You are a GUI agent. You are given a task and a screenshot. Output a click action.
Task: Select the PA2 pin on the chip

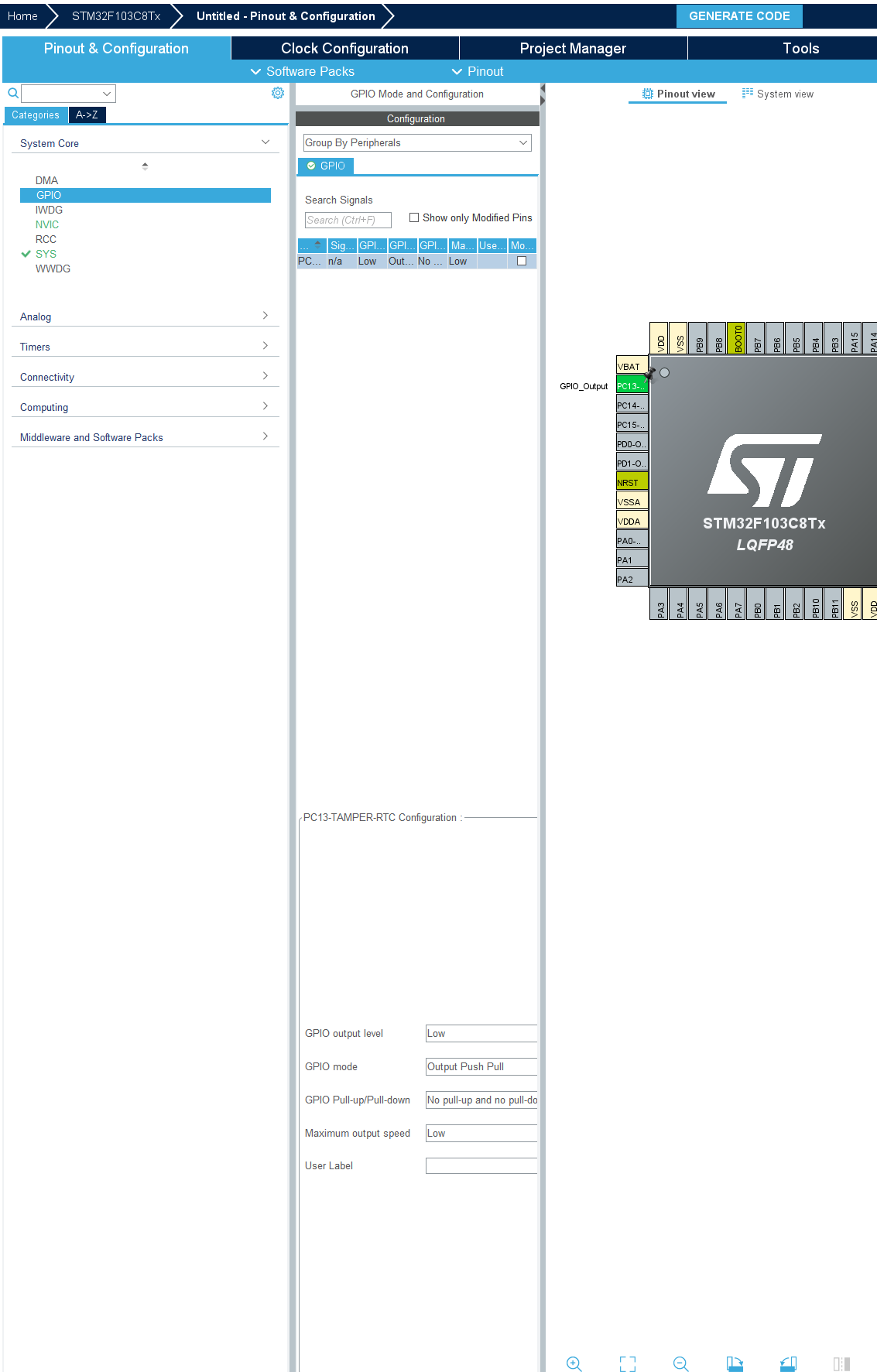tap(632, 579)
